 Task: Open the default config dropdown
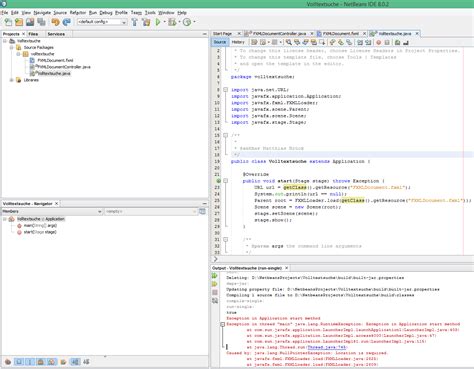[102, 22]
